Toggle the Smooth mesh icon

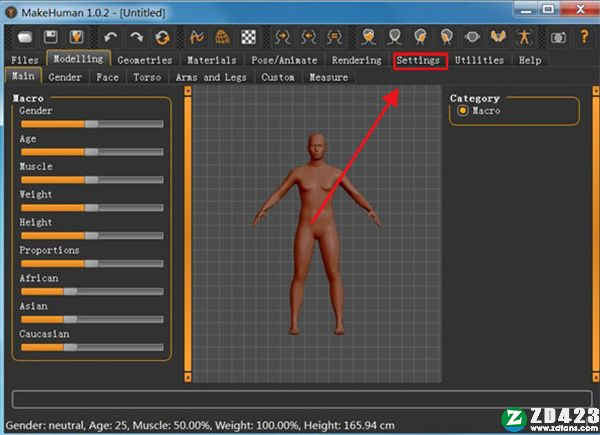[x=197, y=37]
